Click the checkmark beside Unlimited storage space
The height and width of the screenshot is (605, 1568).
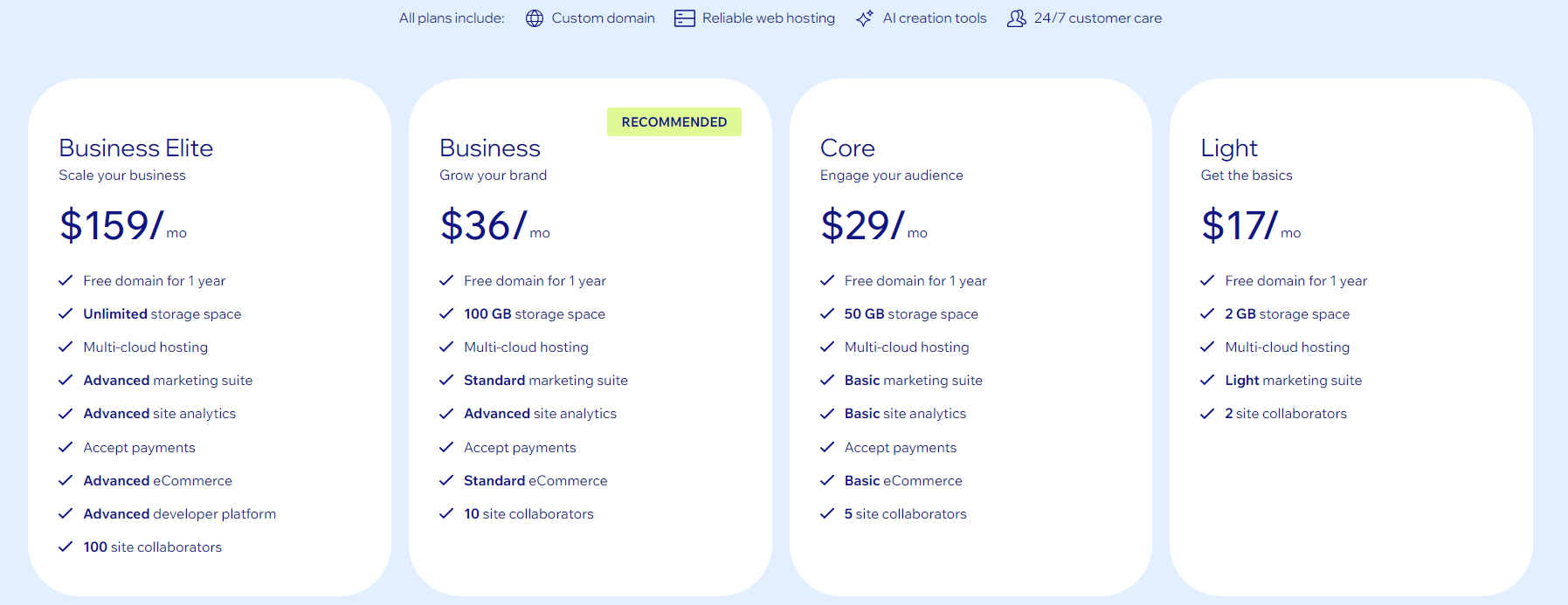click(x=66, y=313)
